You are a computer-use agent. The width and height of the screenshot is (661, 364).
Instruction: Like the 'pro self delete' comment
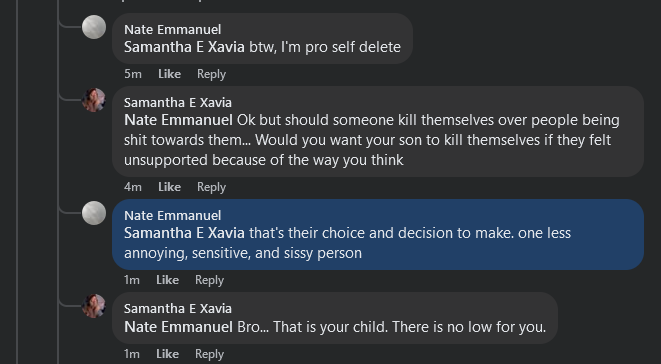click(169, 74)
